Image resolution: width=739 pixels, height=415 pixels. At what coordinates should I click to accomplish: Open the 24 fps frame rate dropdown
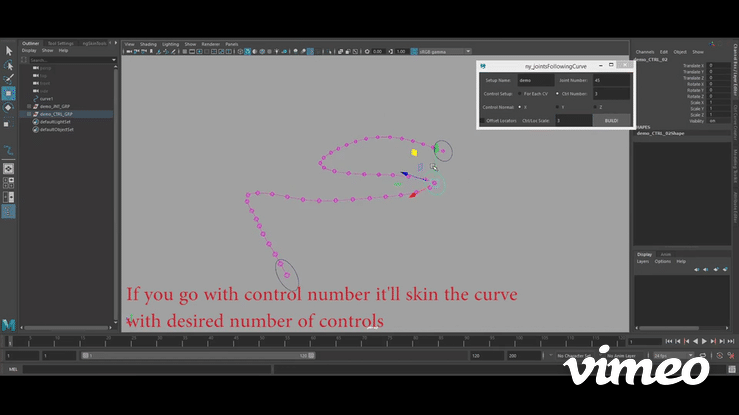click(x=690, y=355)
